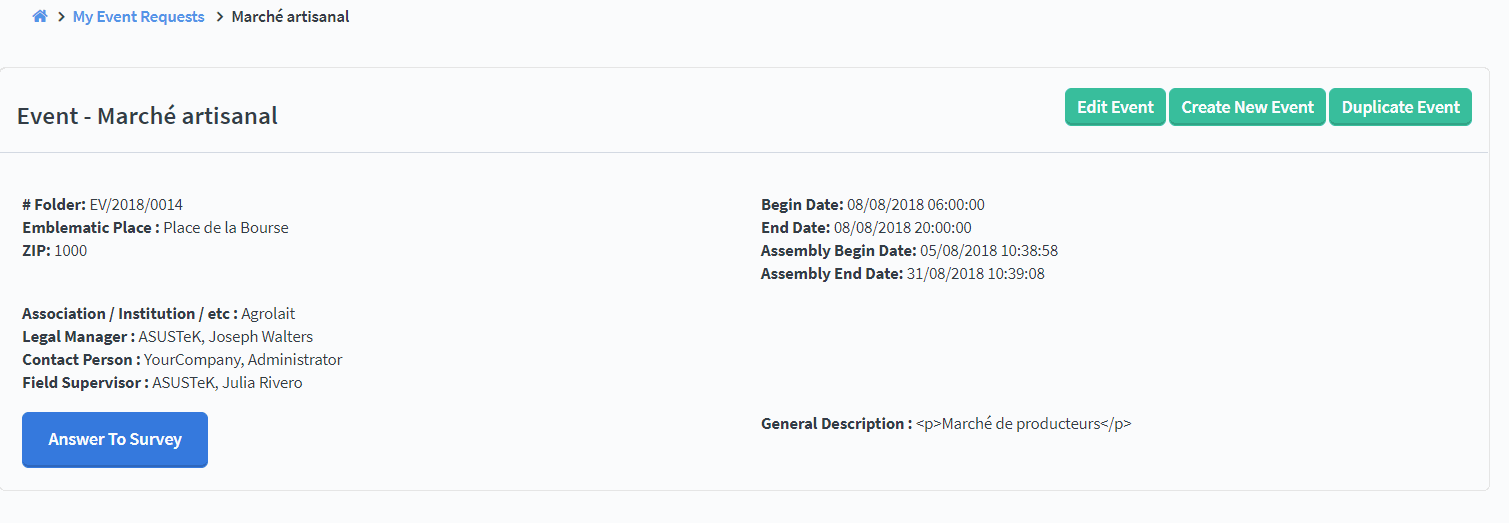Click the Answer To Survey button

pos(115,440)
